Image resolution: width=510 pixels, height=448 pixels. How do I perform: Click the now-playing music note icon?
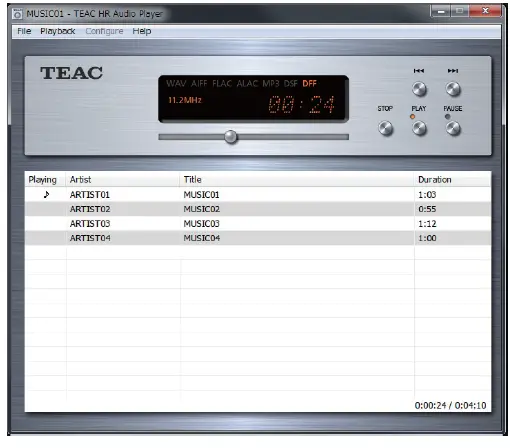tap(46, 194)
